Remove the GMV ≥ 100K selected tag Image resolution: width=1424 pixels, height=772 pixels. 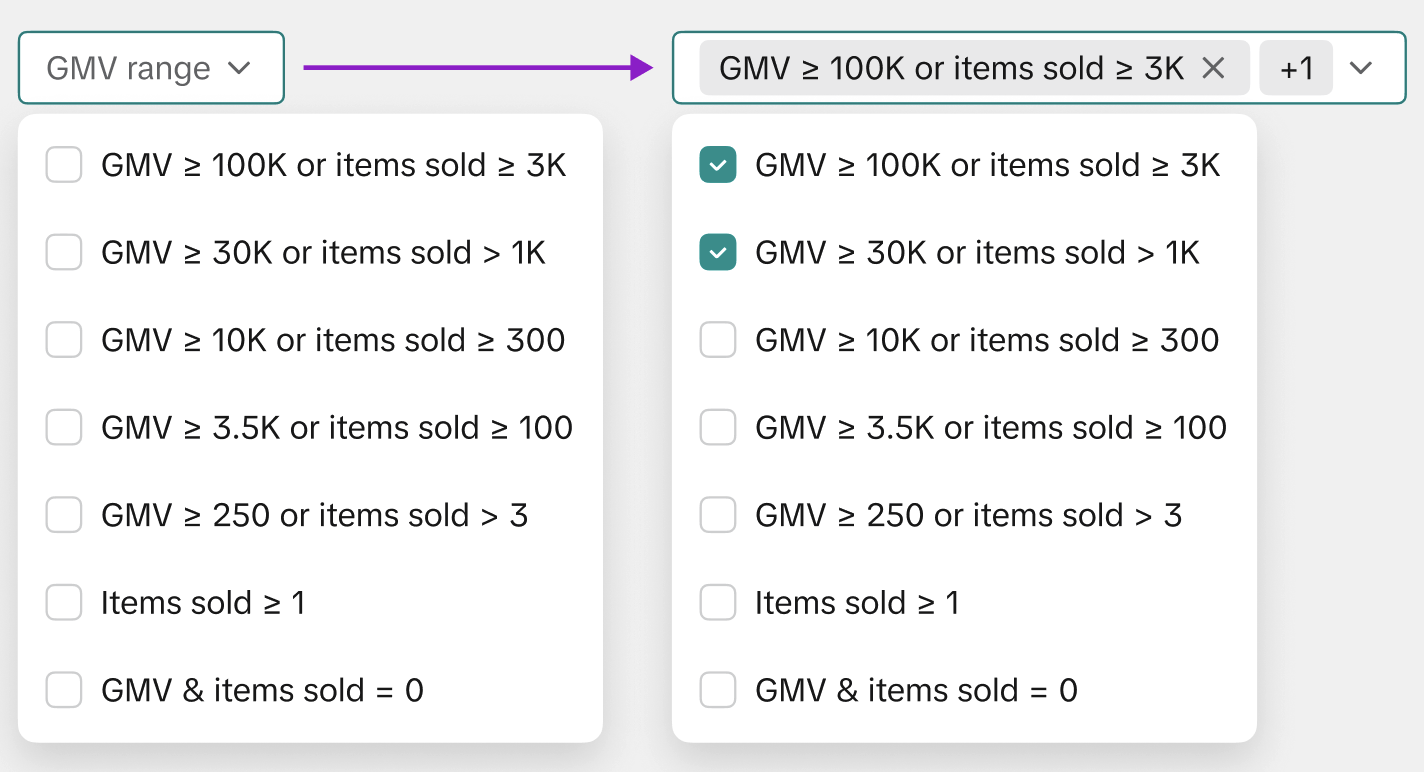1213,68
